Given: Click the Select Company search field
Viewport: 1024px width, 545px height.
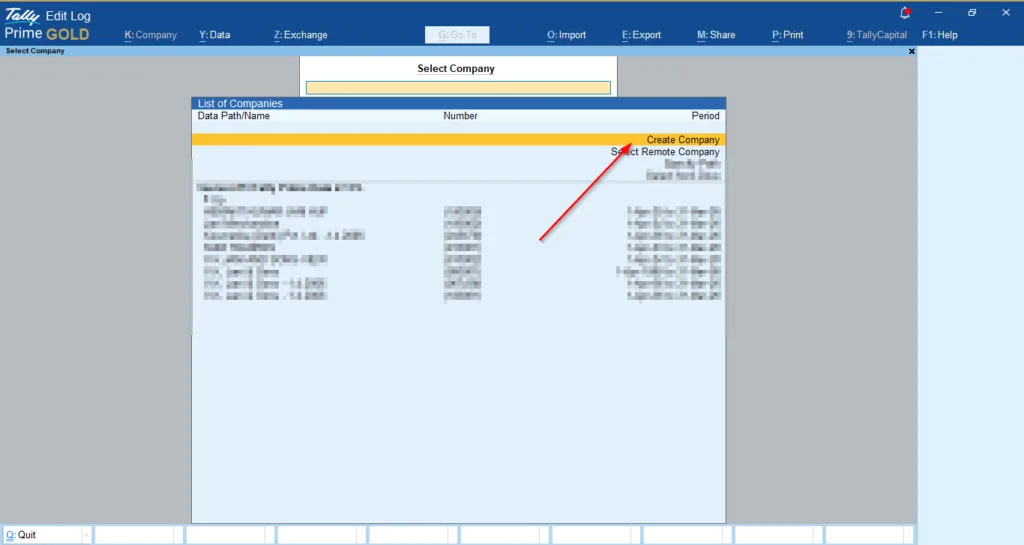Looking at the screenshot, I should 458,87.
